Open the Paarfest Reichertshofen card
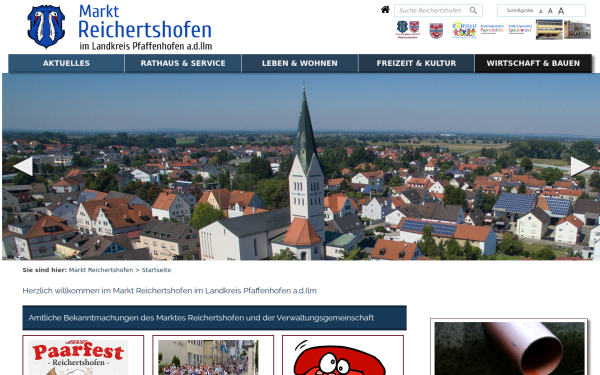600x375 pixels. coord(83,355)
